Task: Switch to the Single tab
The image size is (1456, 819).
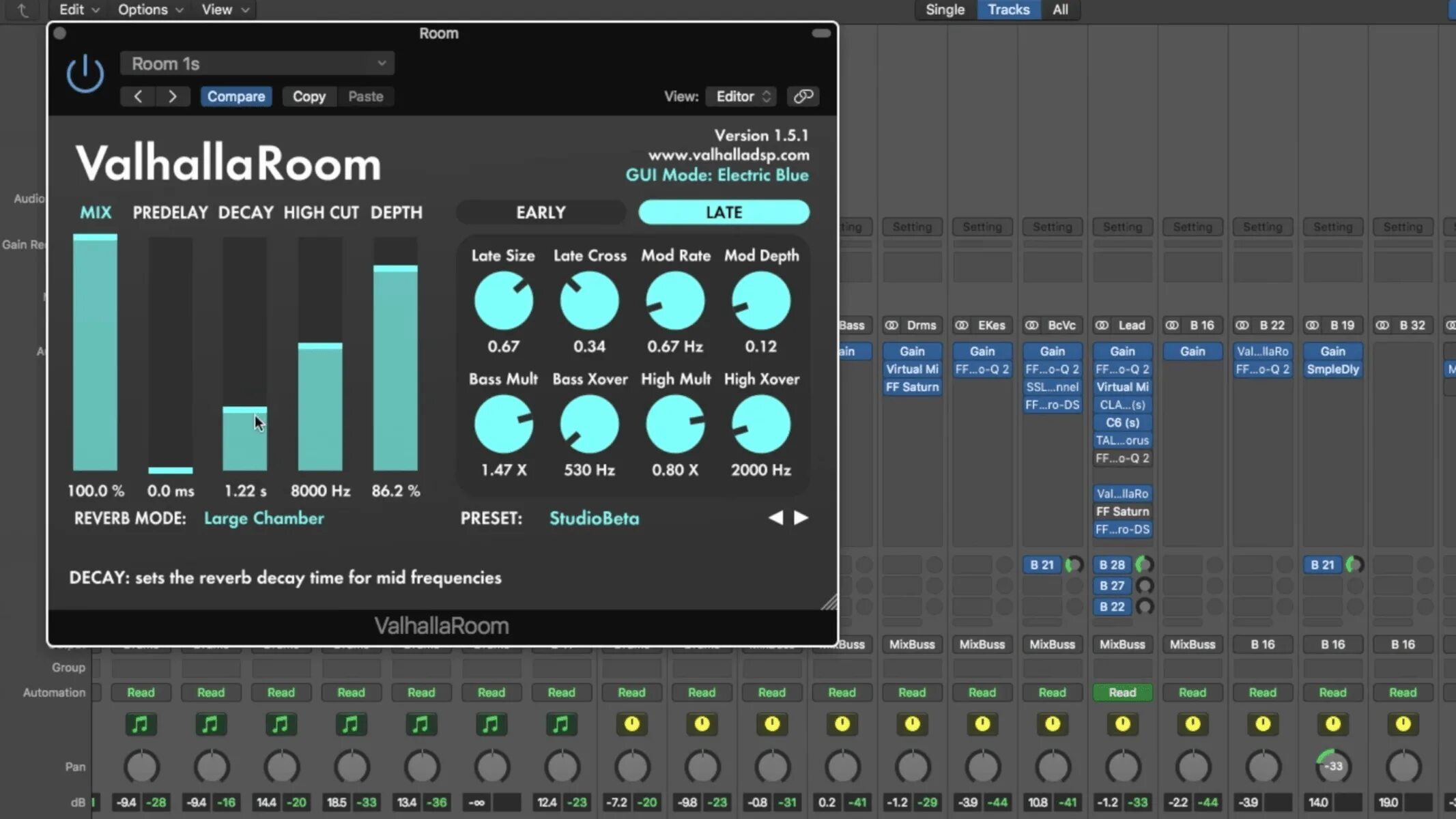Action: pyautogui.click(x=945, y=10)
